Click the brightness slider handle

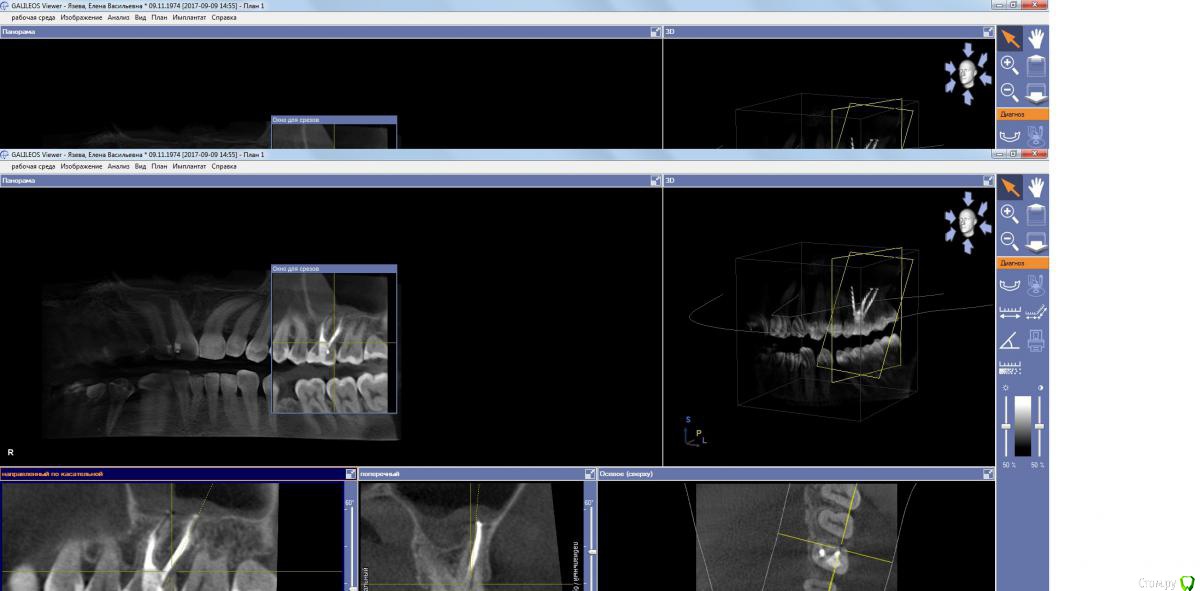[1006, 427]
